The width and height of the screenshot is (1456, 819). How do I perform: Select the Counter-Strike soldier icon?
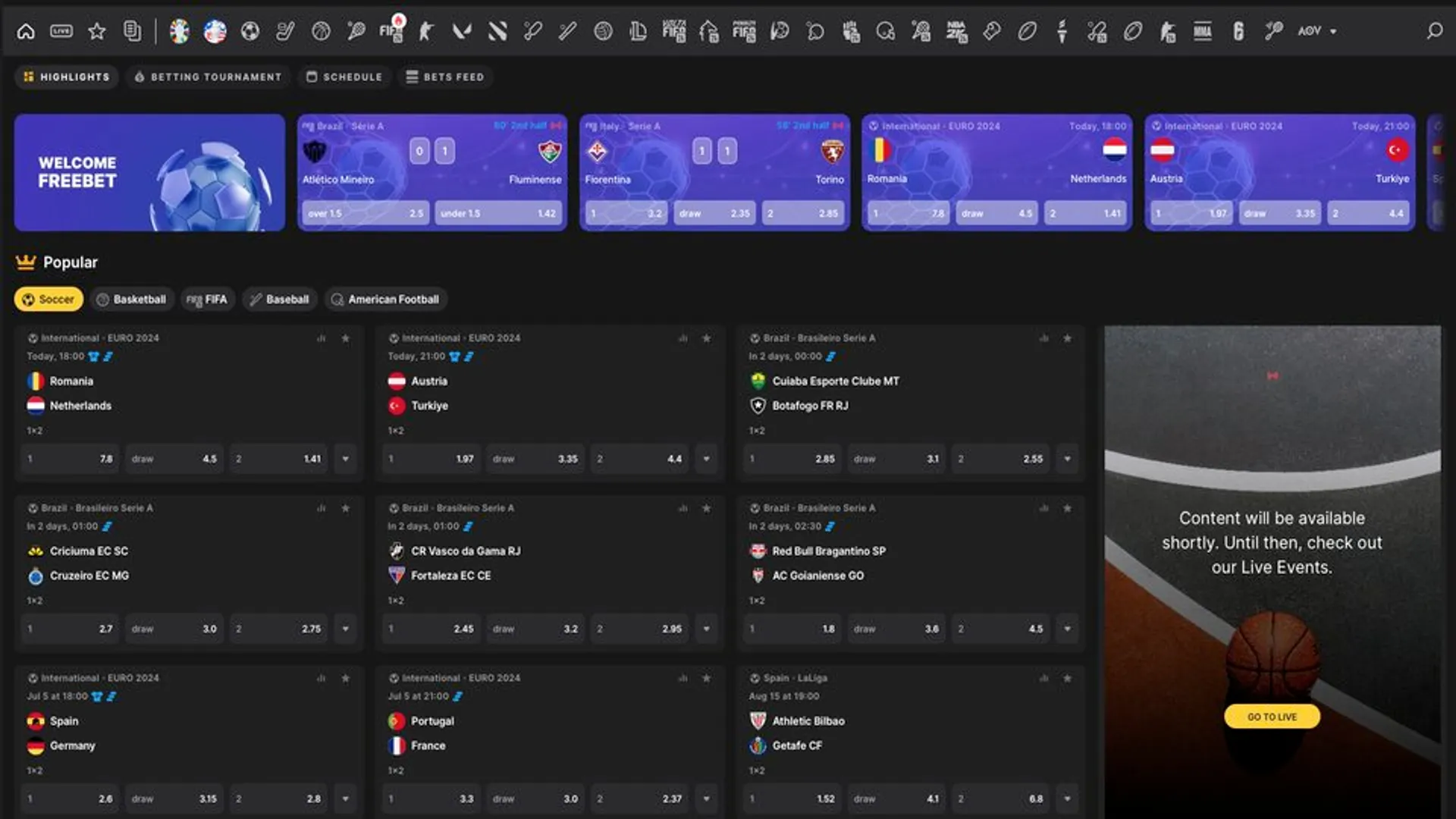[426, 31]
